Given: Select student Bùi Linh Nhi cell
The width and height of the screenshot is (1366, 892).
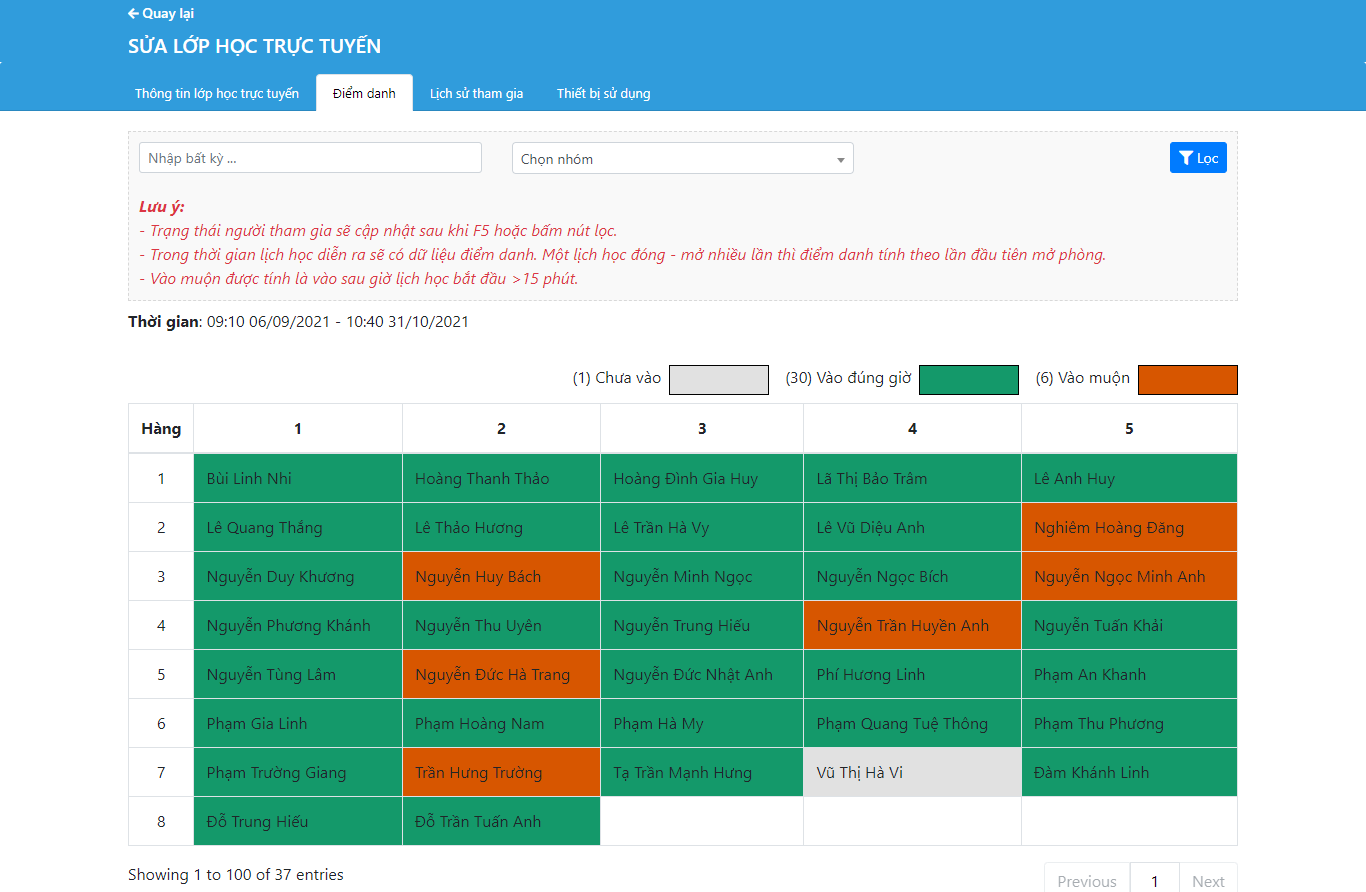Looking at the screenshot, I should pos(298,479).
